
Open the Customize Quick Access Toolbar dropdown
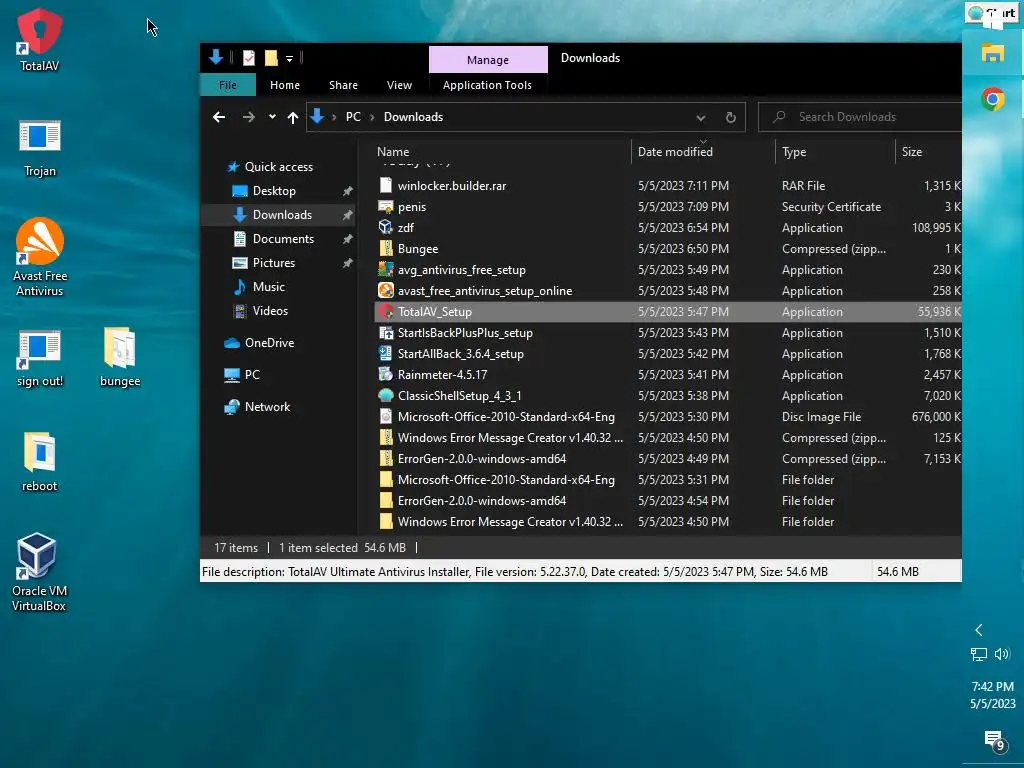click(289, 59)
